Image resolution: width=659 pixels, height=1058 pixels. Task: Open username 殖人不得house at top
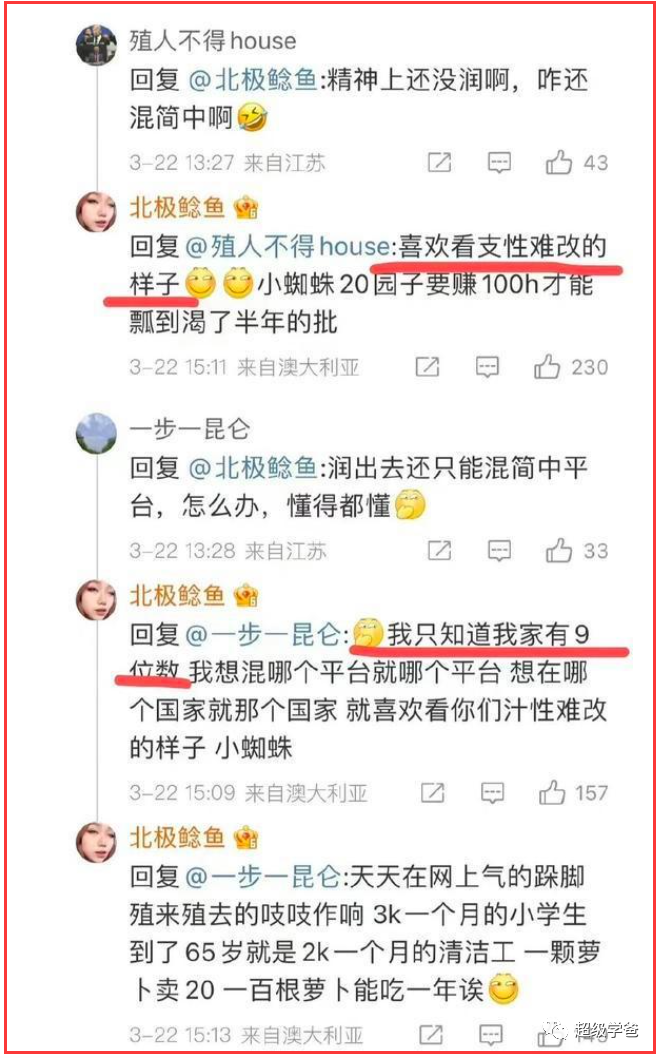212,41
